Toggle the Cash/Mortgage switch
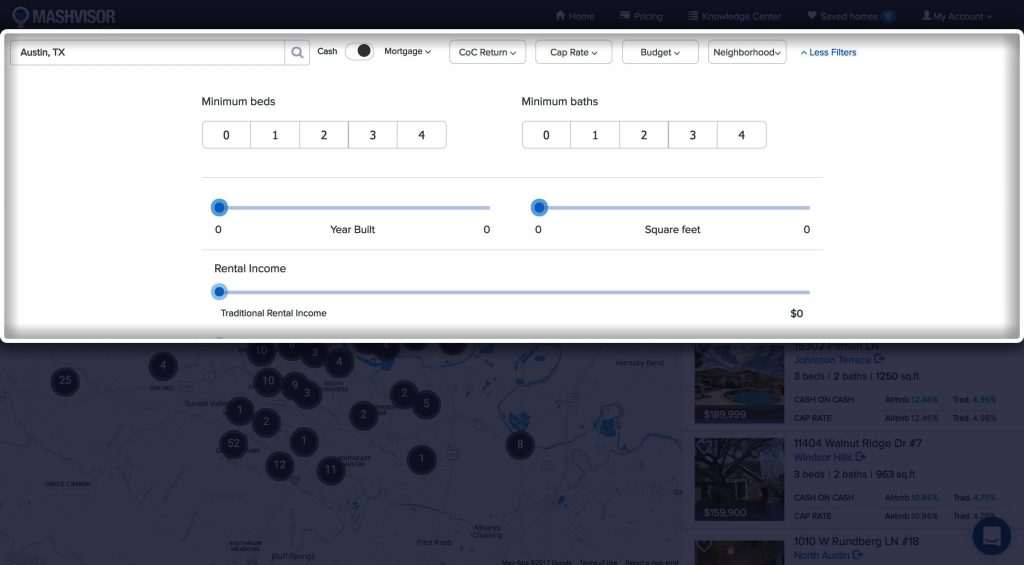The height and width of the screenshot is (565, 1024). tap(359, 51)
